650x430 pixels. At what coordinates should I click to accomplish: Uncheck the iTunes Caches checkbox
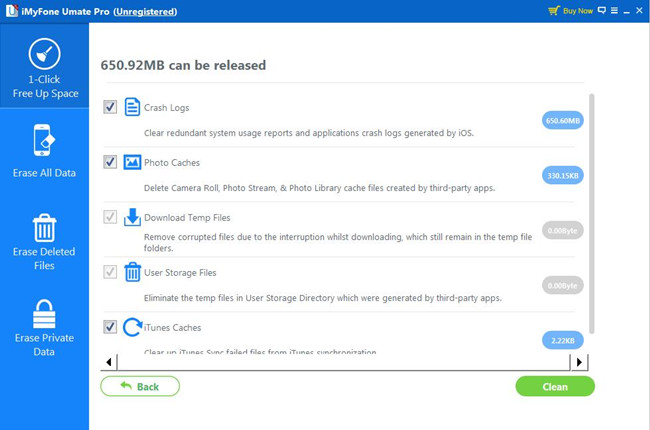pos(110,327)
